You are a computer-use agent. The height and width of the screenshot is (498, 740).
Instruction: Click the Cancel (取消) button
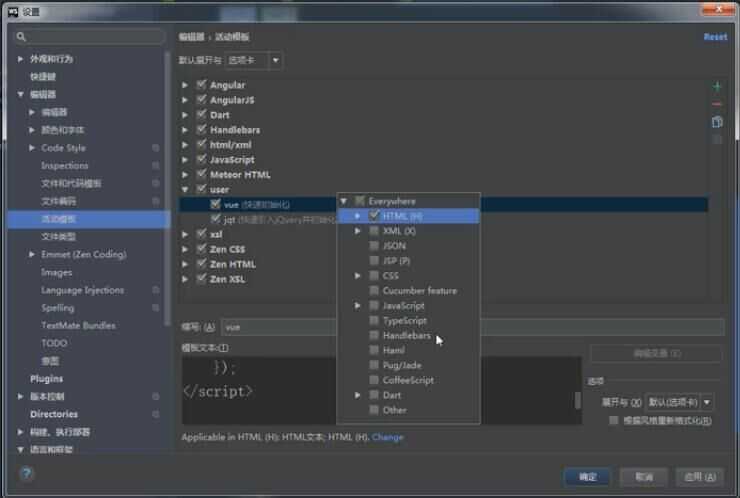click(x=644, y=477)
